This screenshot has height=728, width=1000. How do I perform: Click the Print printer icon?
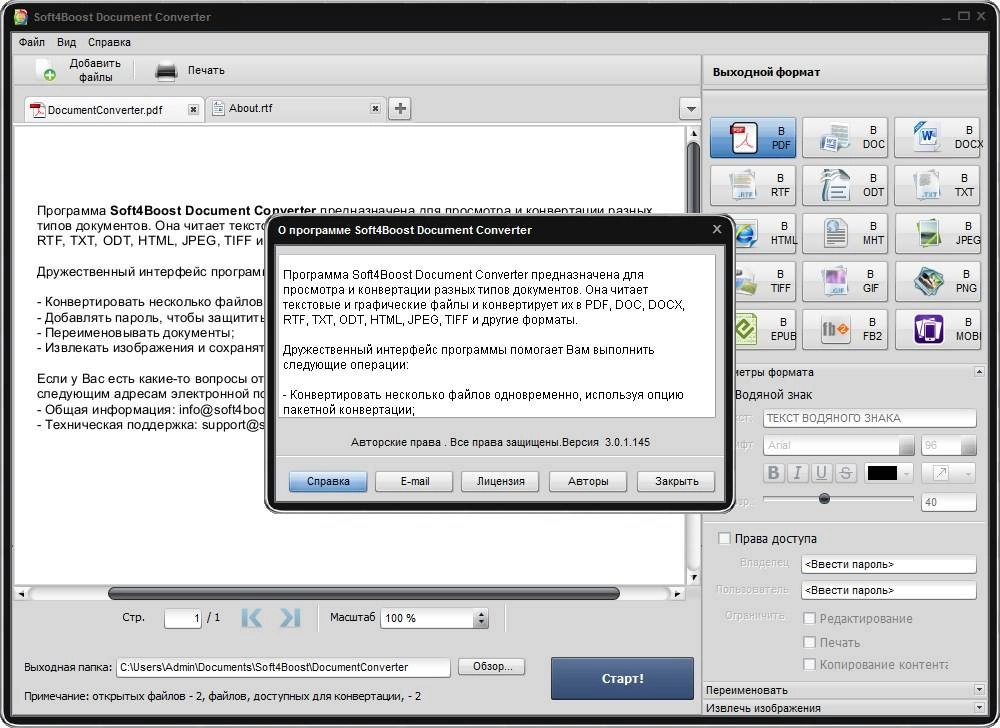(166, 71)
